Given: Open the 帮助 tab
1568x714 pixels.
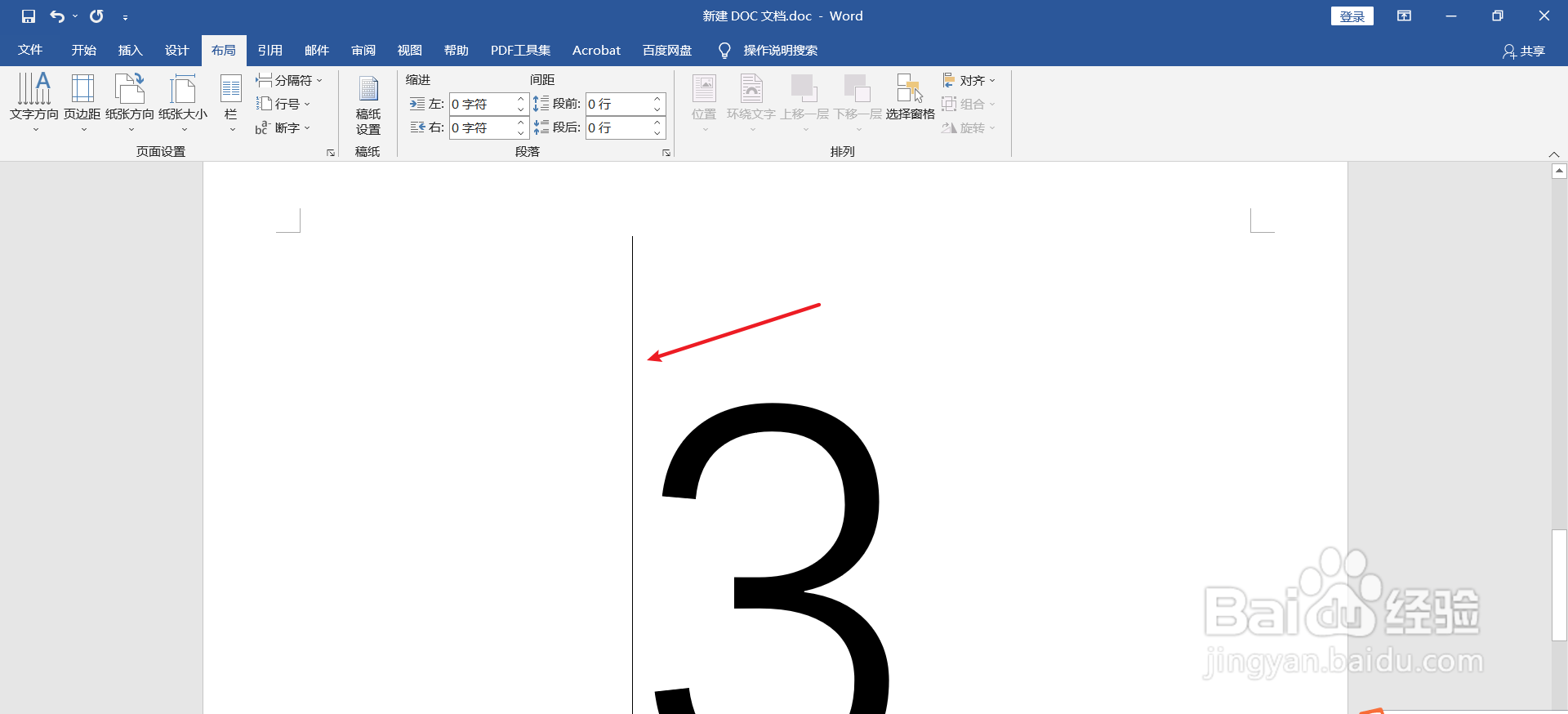Looking at the screenshot, I should 457,51.
